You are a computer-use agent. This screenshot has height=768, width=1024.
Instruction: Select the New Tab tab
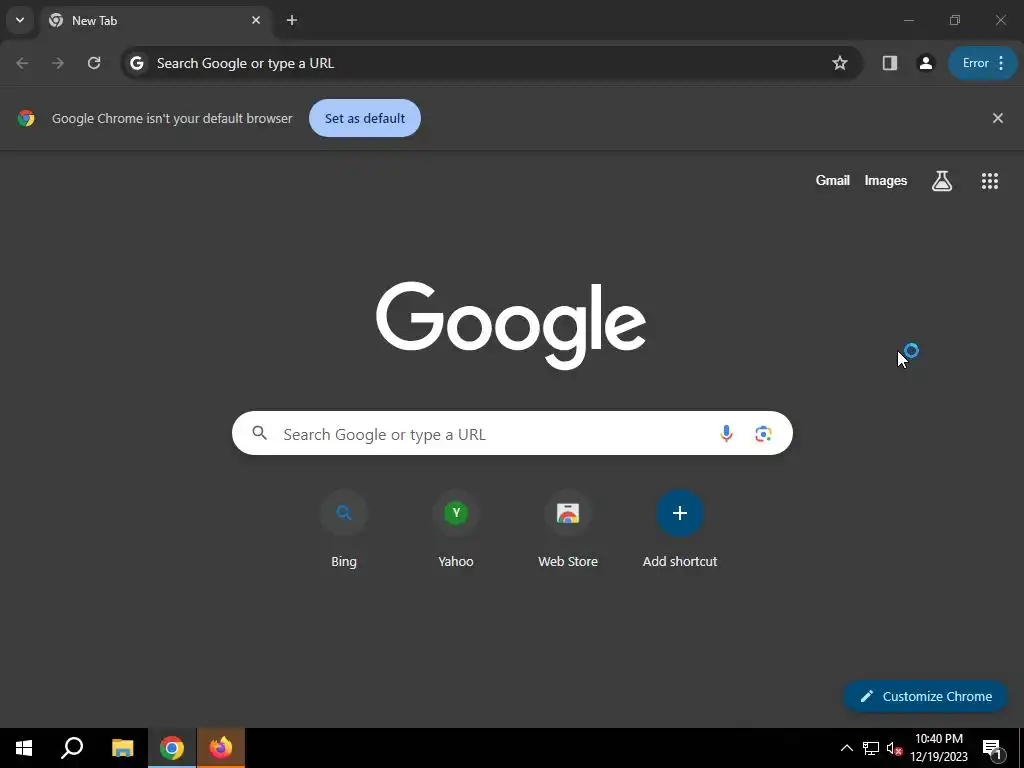[155, 21]
